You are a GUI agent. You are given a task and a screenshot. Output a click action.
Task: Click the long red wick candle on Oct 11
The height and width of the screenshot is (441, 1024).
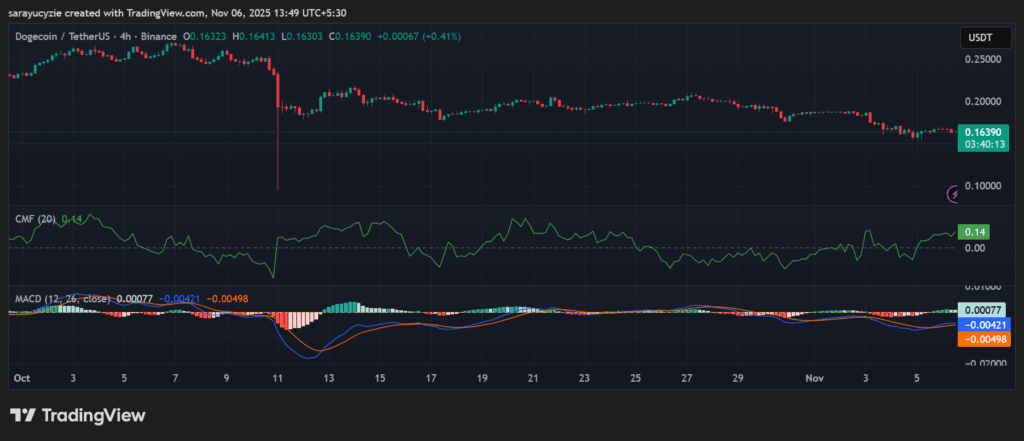pyautogui.click(x=277, y=150)
